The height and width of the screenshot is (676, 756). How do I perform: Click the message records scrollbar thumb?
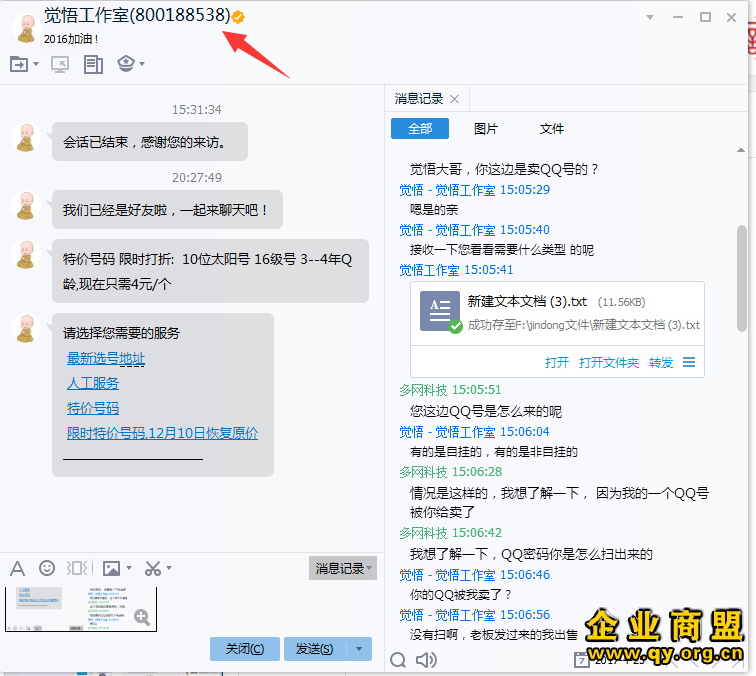click(742, 278)
